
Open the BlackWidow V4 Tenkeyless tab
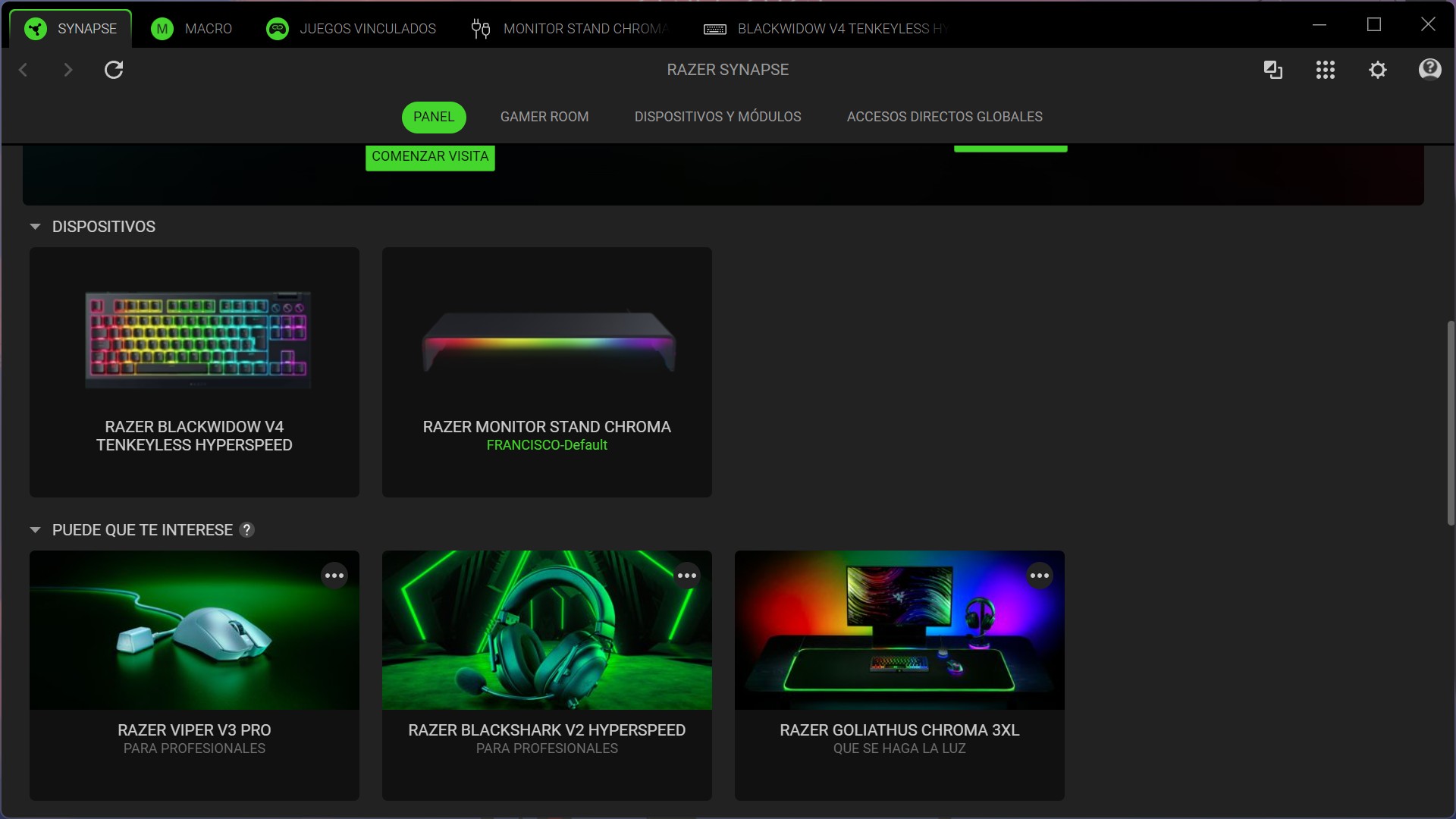[827, 29]
